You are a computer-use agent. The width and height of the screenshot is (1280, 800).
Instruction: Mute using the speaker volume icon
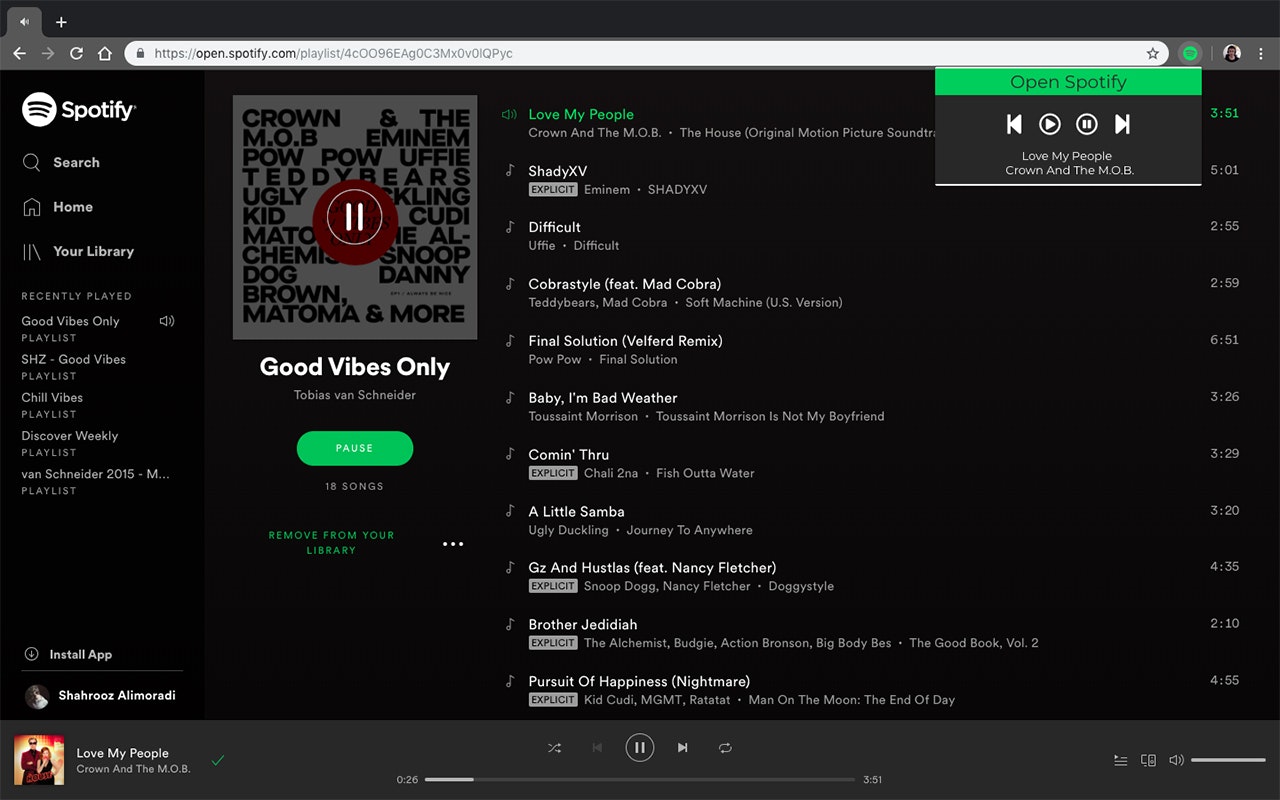(1176, 760)
